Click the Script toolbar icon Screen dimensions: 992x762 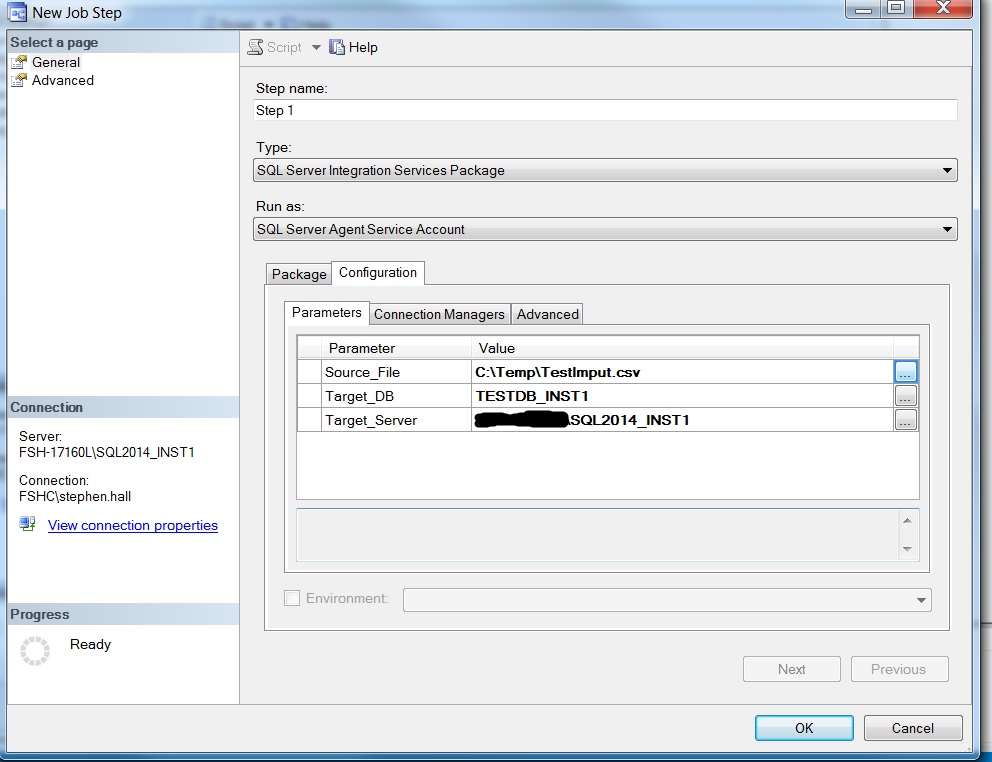tap(256, 47)
